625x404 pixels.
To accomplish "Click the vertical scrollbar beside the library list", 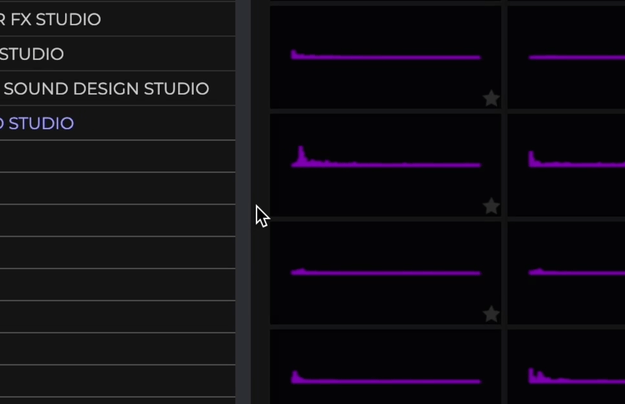I will point(243,202).
